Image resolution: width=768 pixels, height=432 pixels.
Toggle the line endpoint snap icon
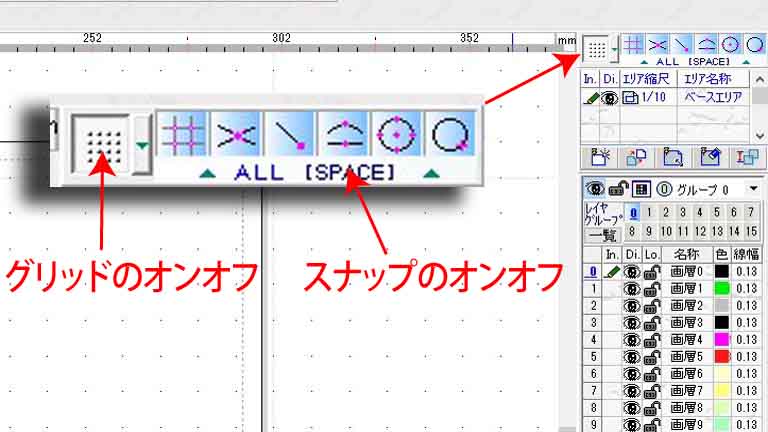pos(290,134)
